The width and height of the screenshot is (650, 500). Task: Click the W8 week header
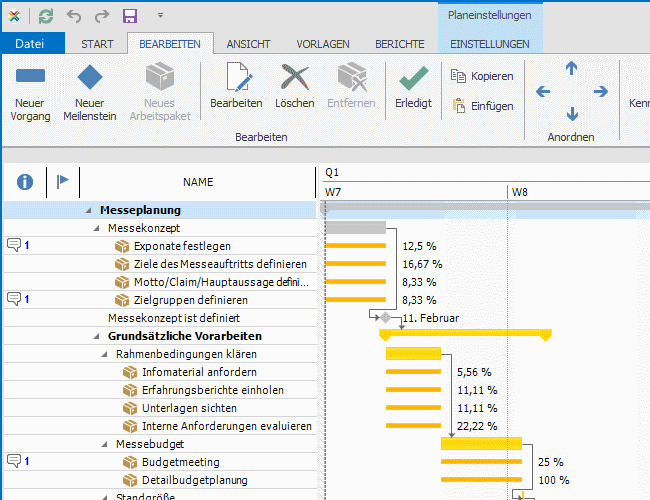[x=519, y=192]
